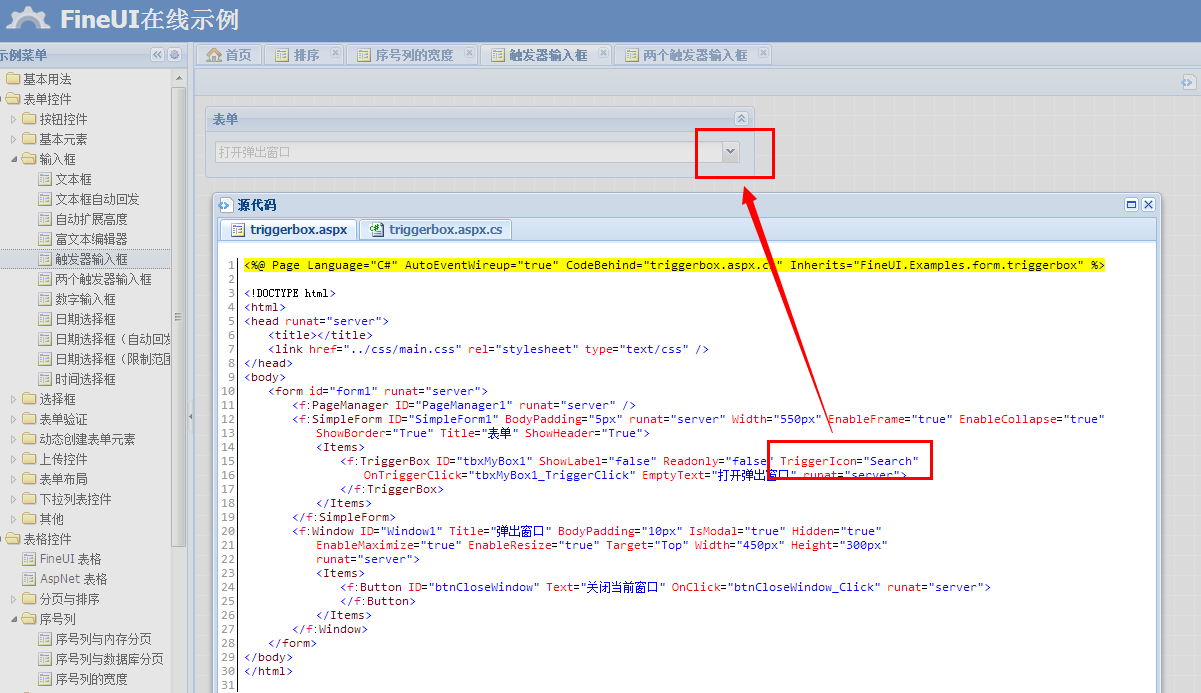Image resolution: width=1201 pixels, height=693 pixels.
Task: Click the FineUI在线示例 title text
Action: 149,19
